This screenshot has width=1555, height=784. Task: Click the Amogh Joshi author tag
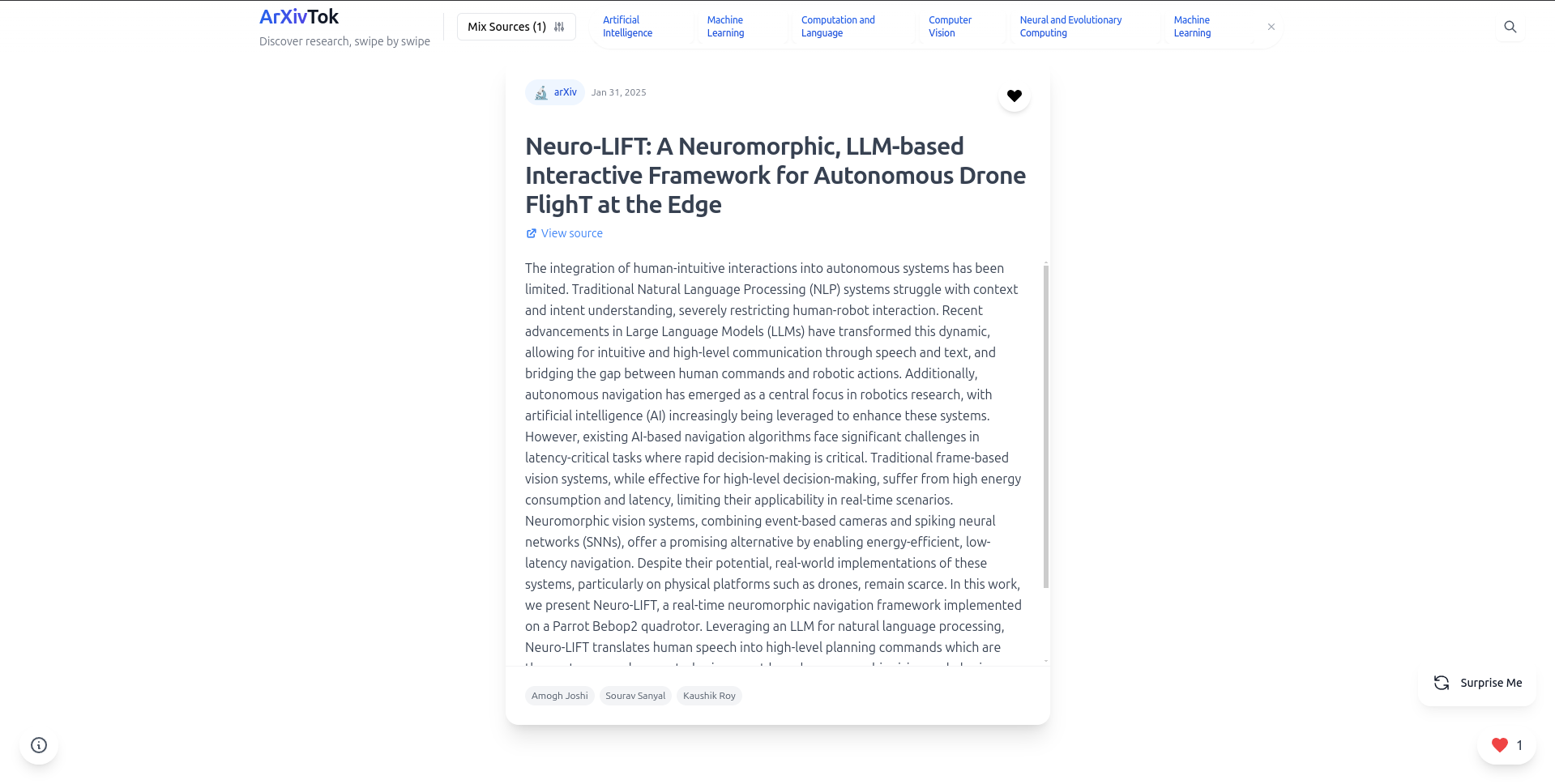pyautogui.click(x=560, y=696)
